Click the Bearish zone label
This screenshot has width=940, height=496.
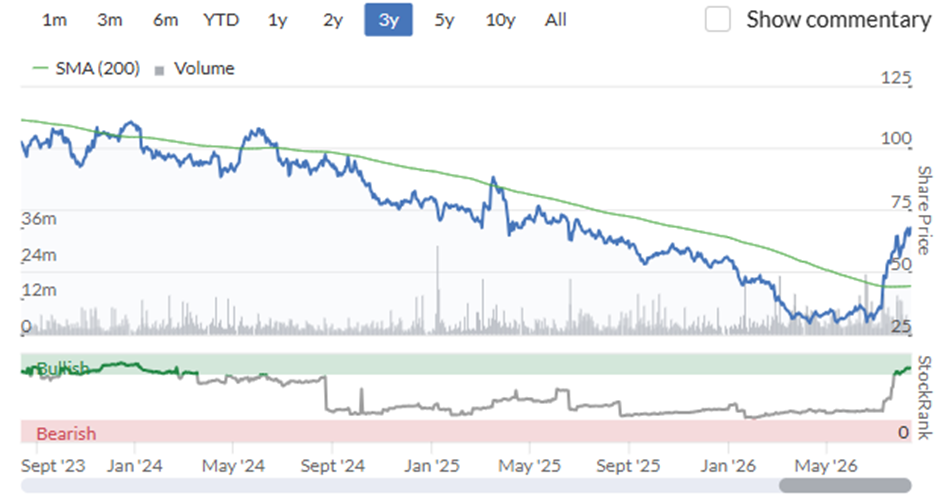click(66, 433)
